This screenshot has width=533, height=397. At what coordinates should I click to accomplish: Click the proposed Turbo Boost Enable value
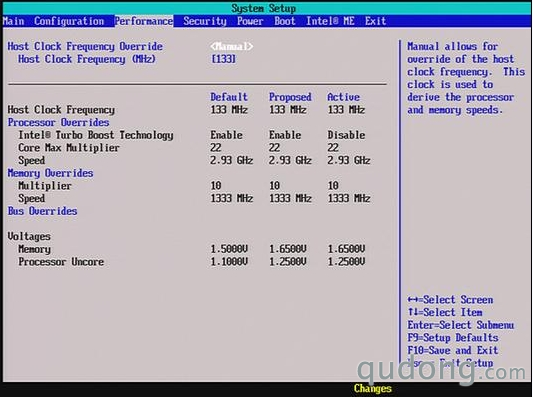point(285,135)
